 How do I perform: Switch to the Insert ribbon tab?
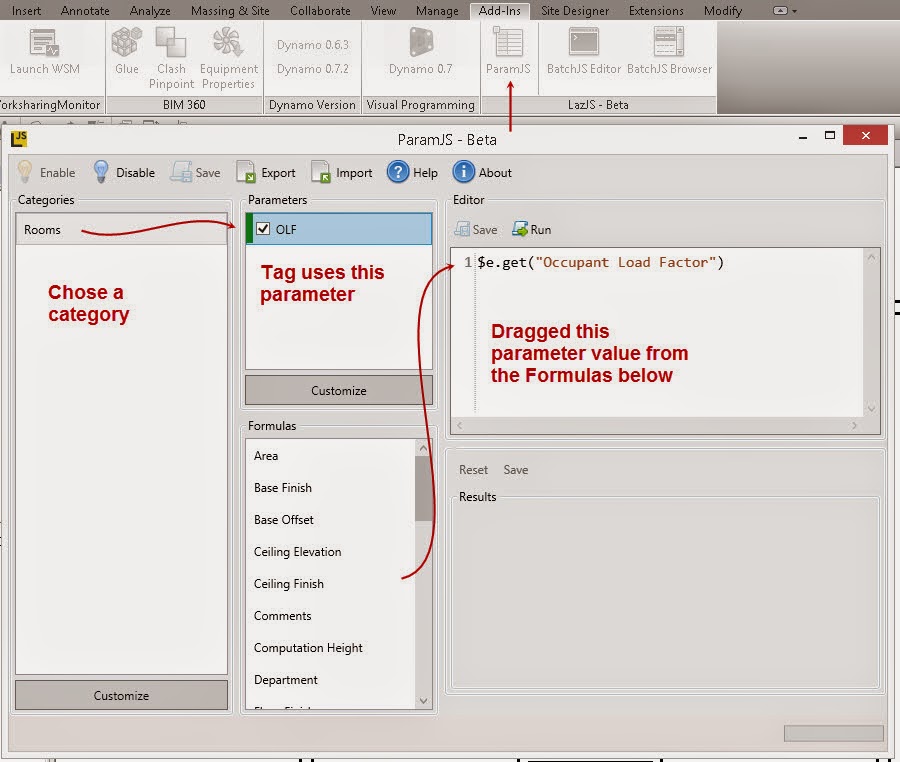(26, 10)
